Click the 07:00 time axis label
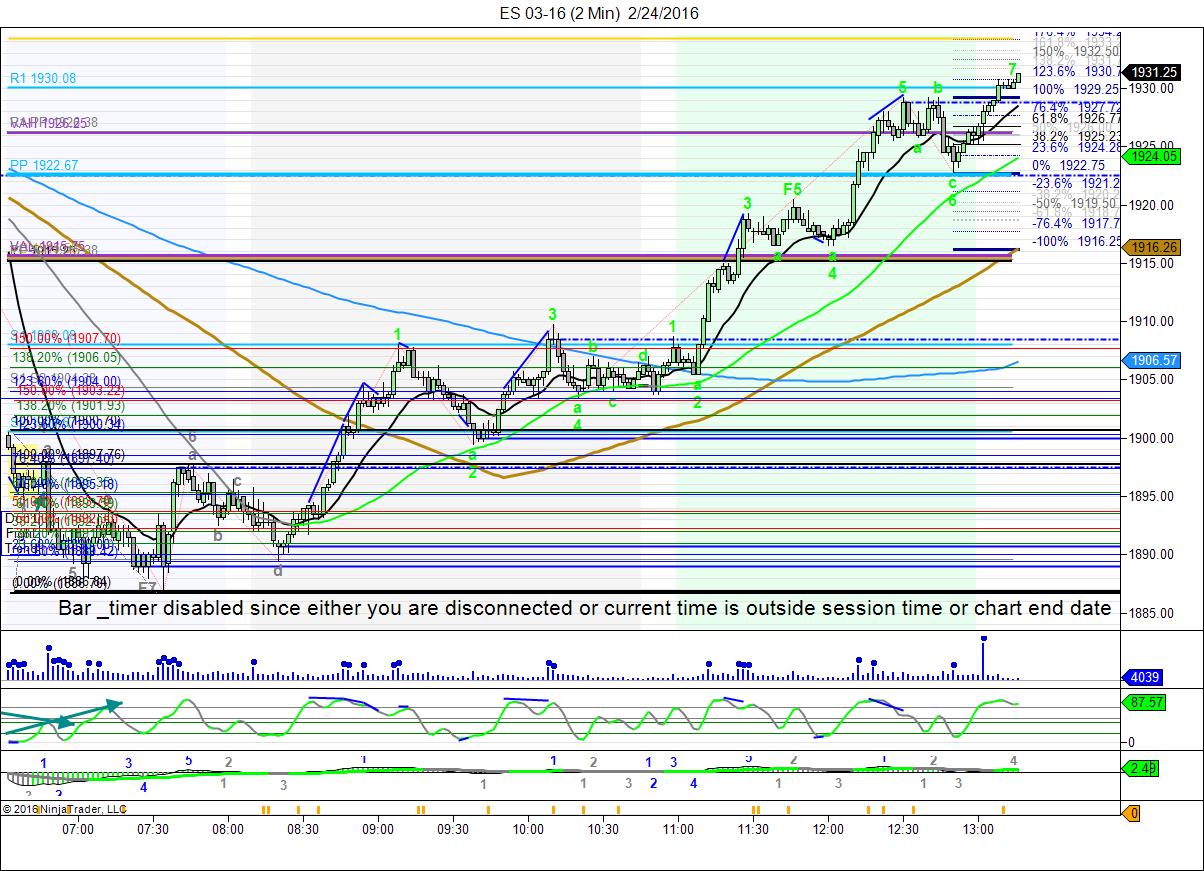This screenshot has width=1204, height=871. [x=78, y=829]
